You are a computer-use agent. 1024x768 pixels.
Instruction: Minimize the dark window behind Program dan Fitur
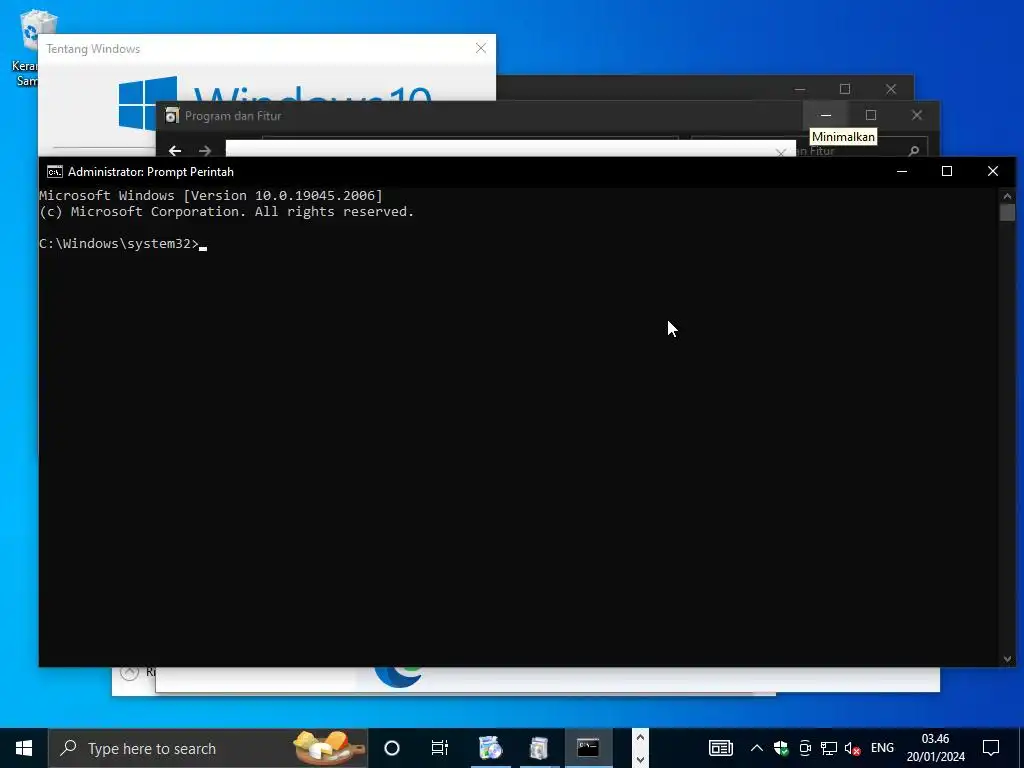pos(800,89)
